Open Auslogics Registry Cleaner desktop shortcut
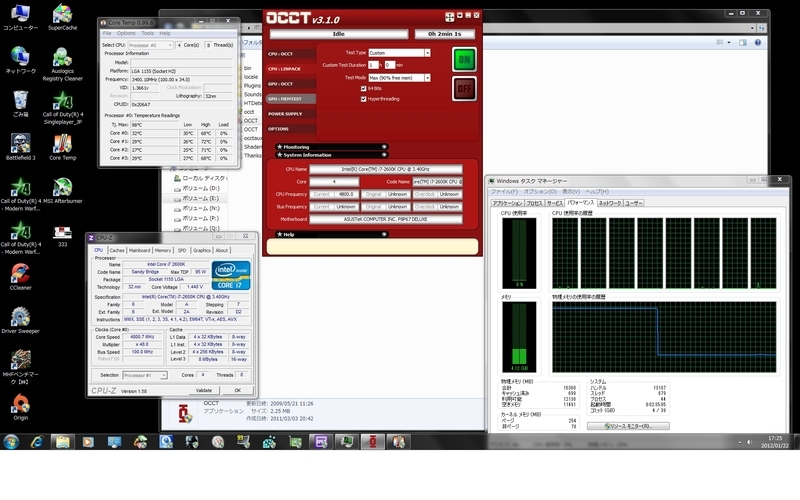 pyautogui.click(x=62, y=64)
